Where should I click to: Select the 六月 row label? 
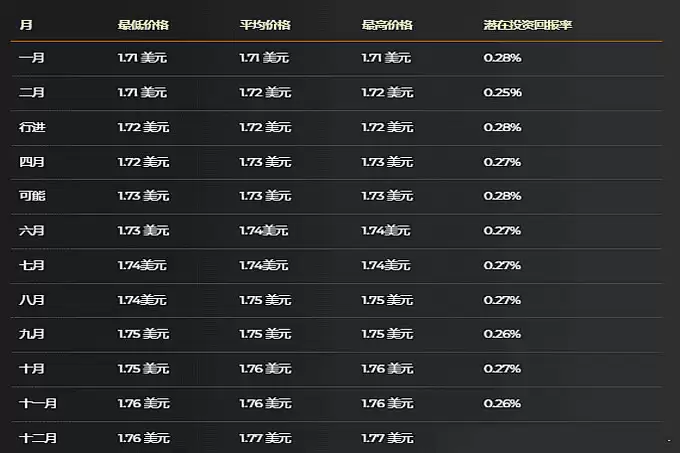(x=31, y=231)
